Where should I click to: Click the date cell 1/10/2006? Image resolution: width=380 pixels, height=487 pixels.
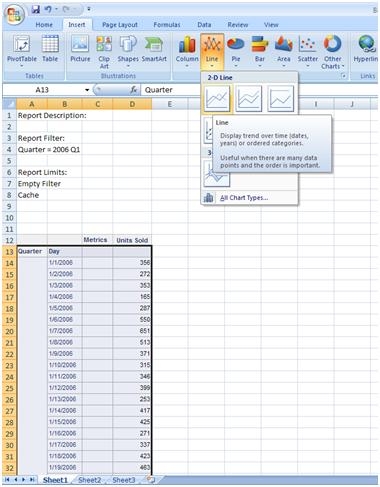[65, 365]
